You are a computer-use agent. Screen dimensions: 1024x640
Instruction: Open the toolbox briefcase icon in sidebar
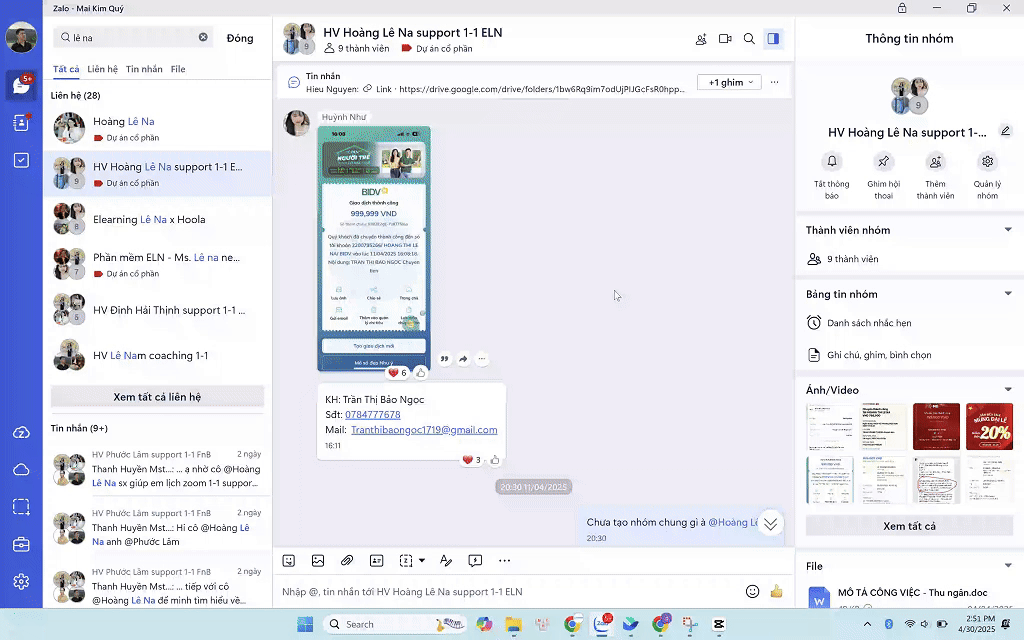point(21,544)
